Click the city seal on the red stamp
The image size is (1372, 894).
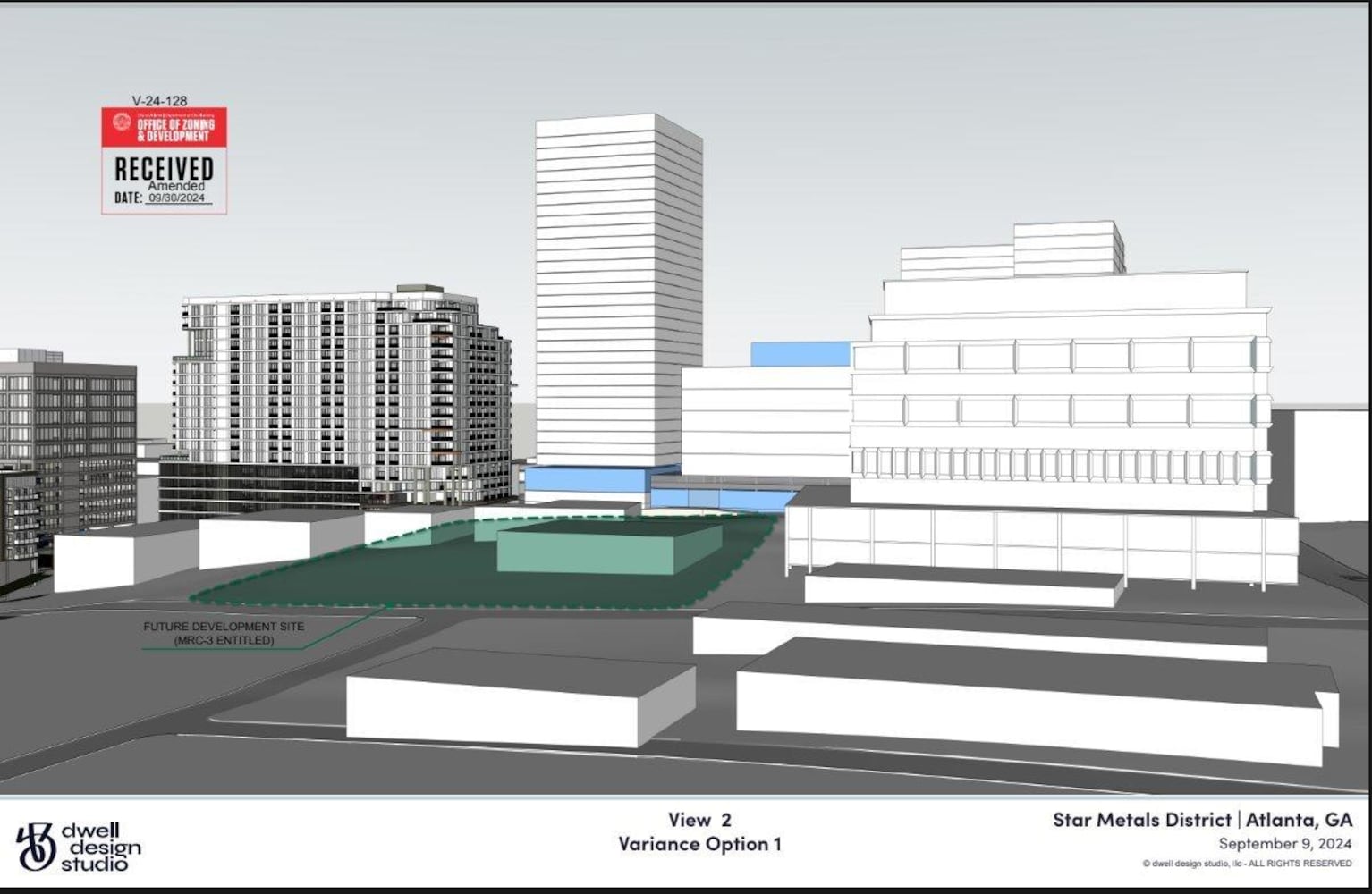coord(121,122)
